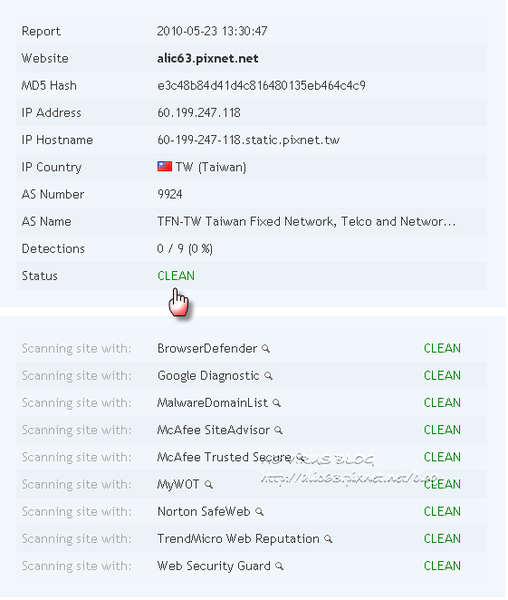Click magnifier icon next to MyWOT
508x600 pixels.
(210, 486)
